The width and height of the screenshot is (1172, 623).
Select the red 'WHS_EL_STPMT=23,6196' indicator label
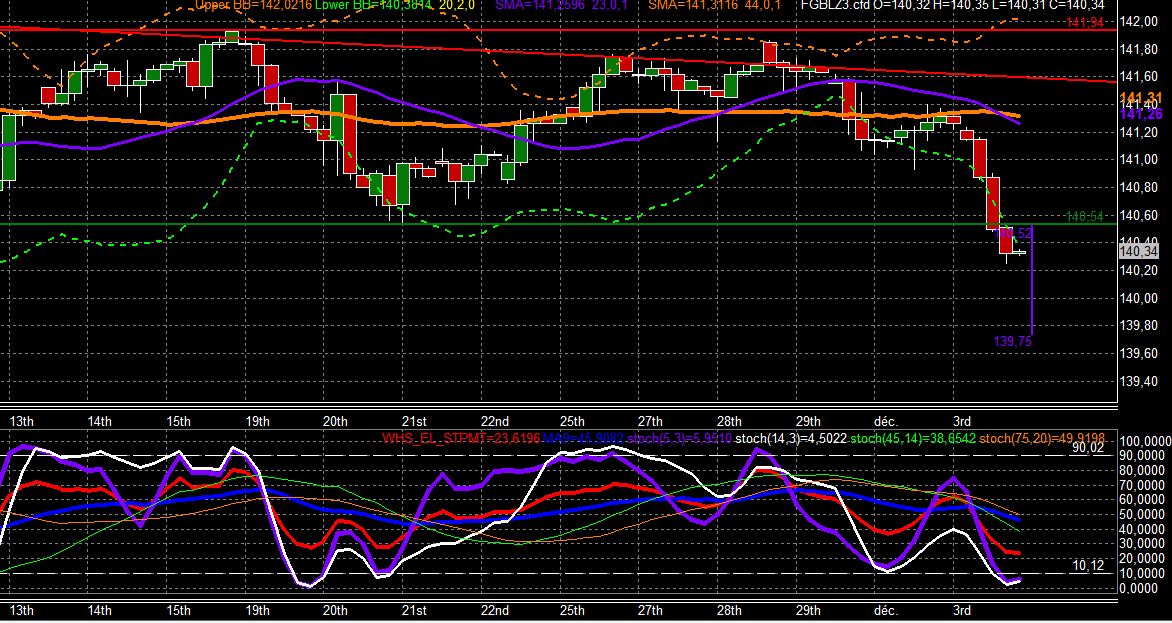coord(461,438)
